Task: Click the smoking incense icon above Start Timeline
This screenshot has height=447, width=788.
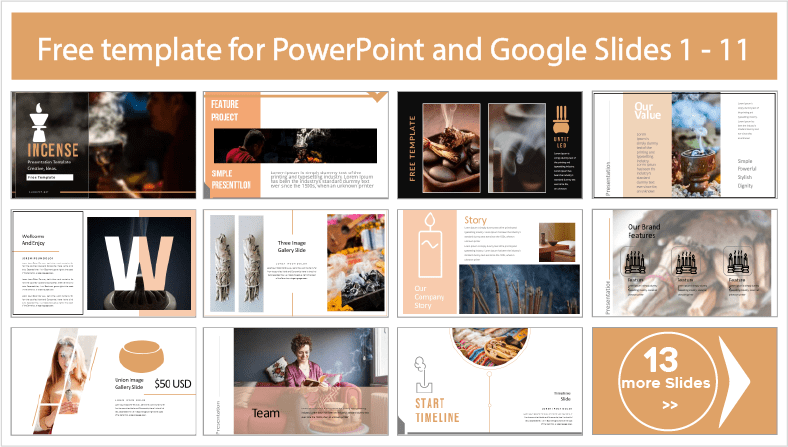Action: coord(422,375)
